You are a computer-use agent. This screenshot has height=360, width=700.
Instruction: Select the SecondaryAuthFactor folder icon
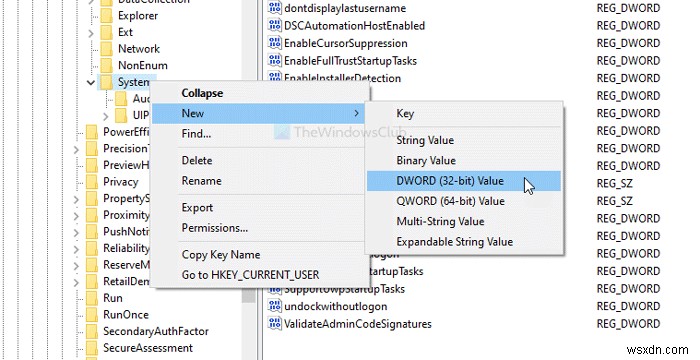click(x=92, y=331)
